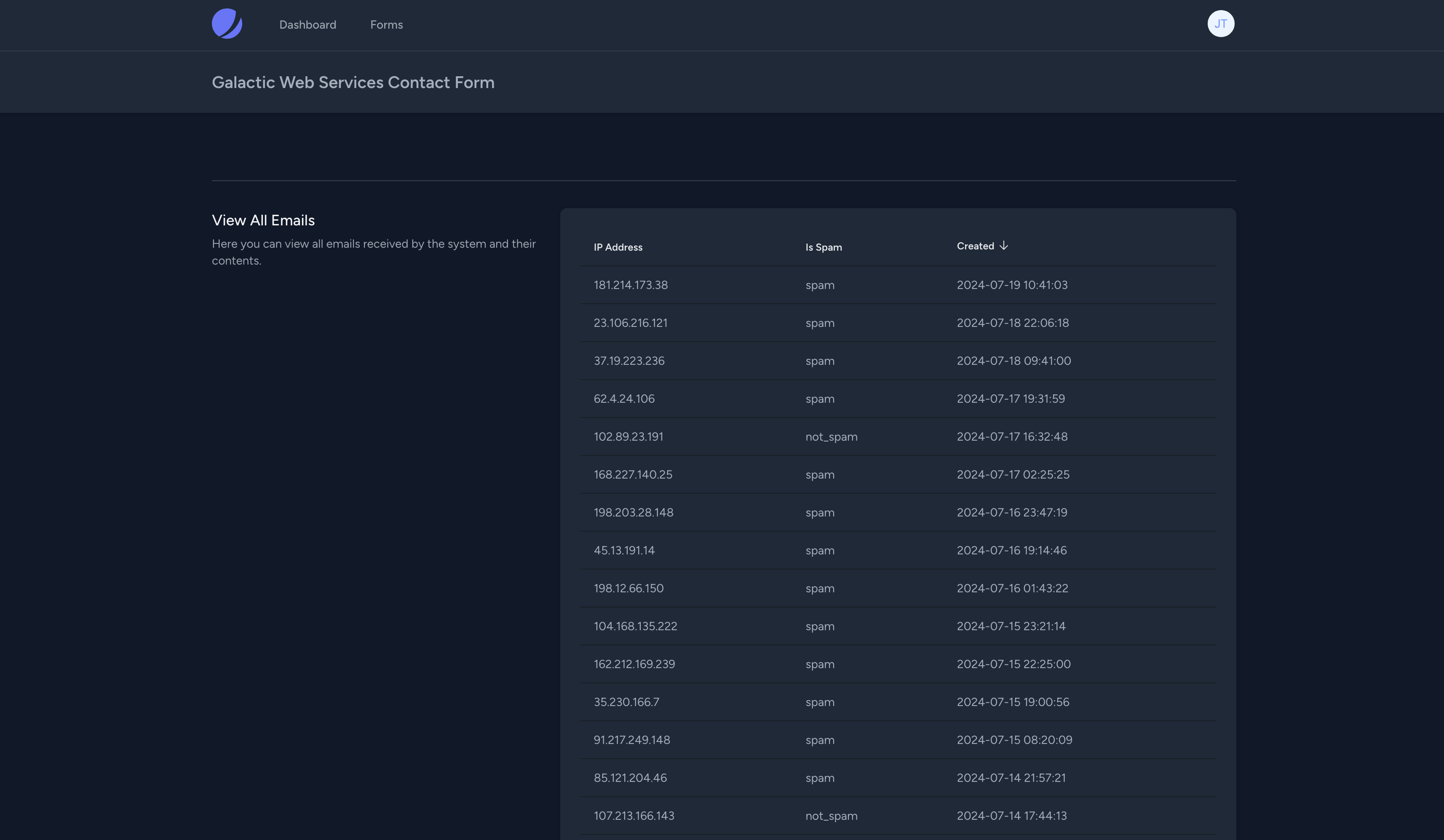This screenshot has width=1444, height=840.
Task: Click the IP Address column header
Action: click(x=618, y=247)
